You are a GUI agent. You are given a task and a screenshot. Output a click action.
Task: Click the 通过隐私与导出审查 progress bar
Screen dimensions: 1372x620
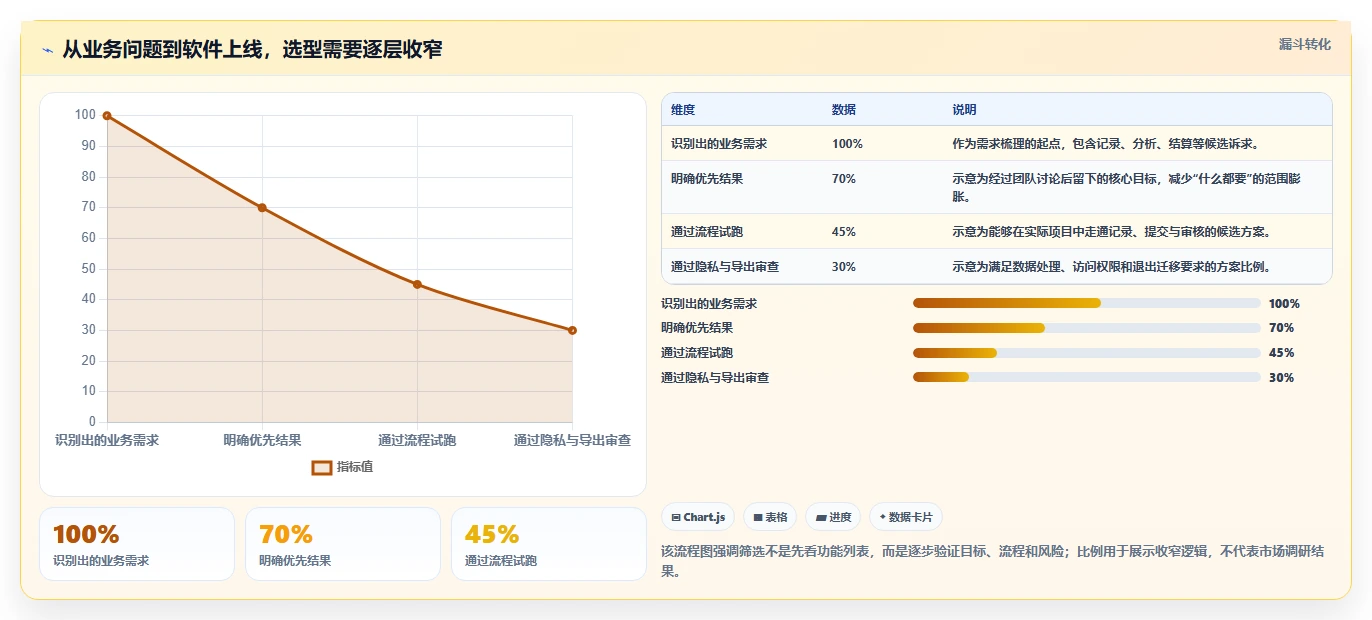1087,377
